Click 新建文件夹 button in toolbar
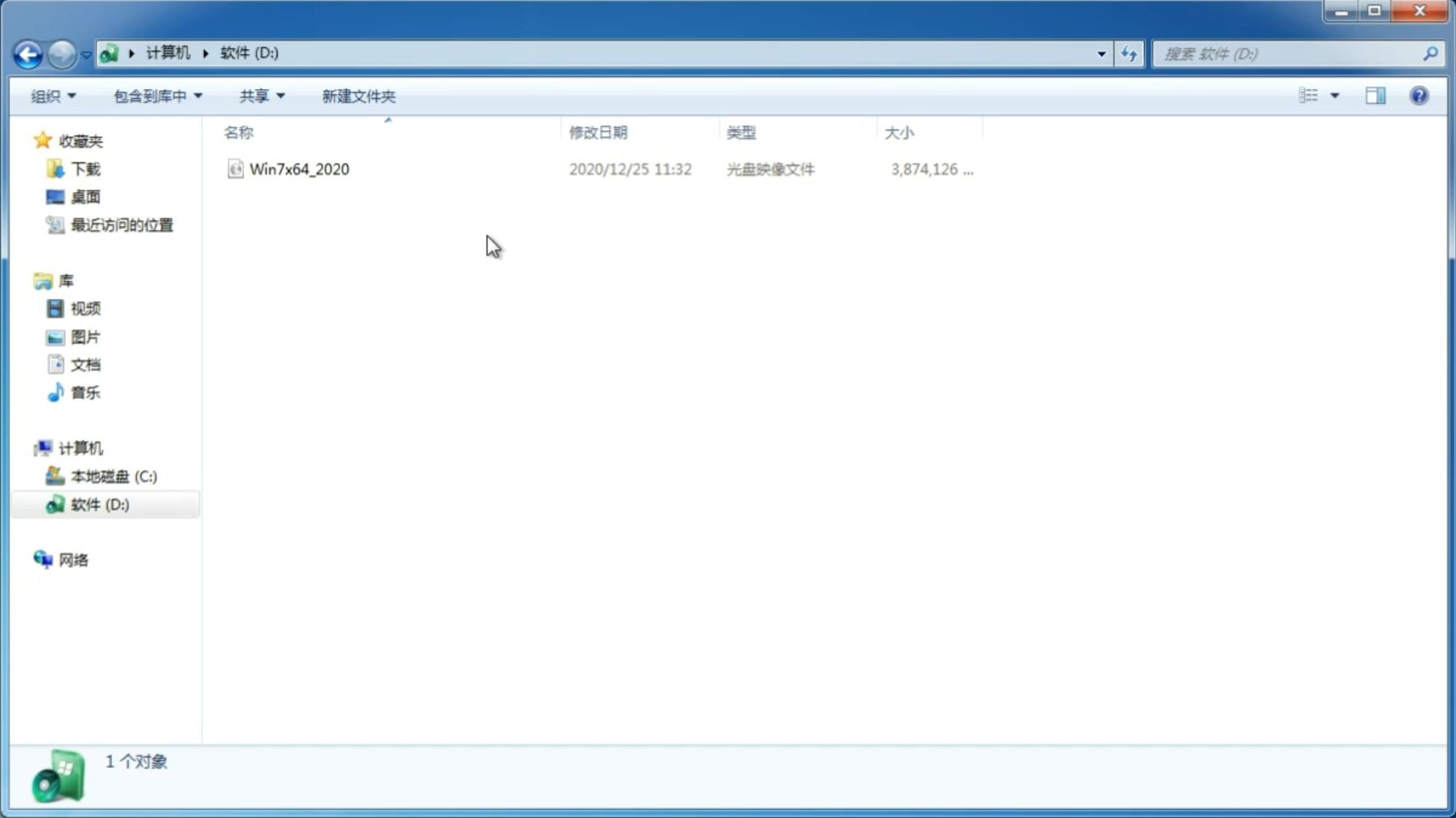This screenshot has height=818, width=1456. coord(357,95)
